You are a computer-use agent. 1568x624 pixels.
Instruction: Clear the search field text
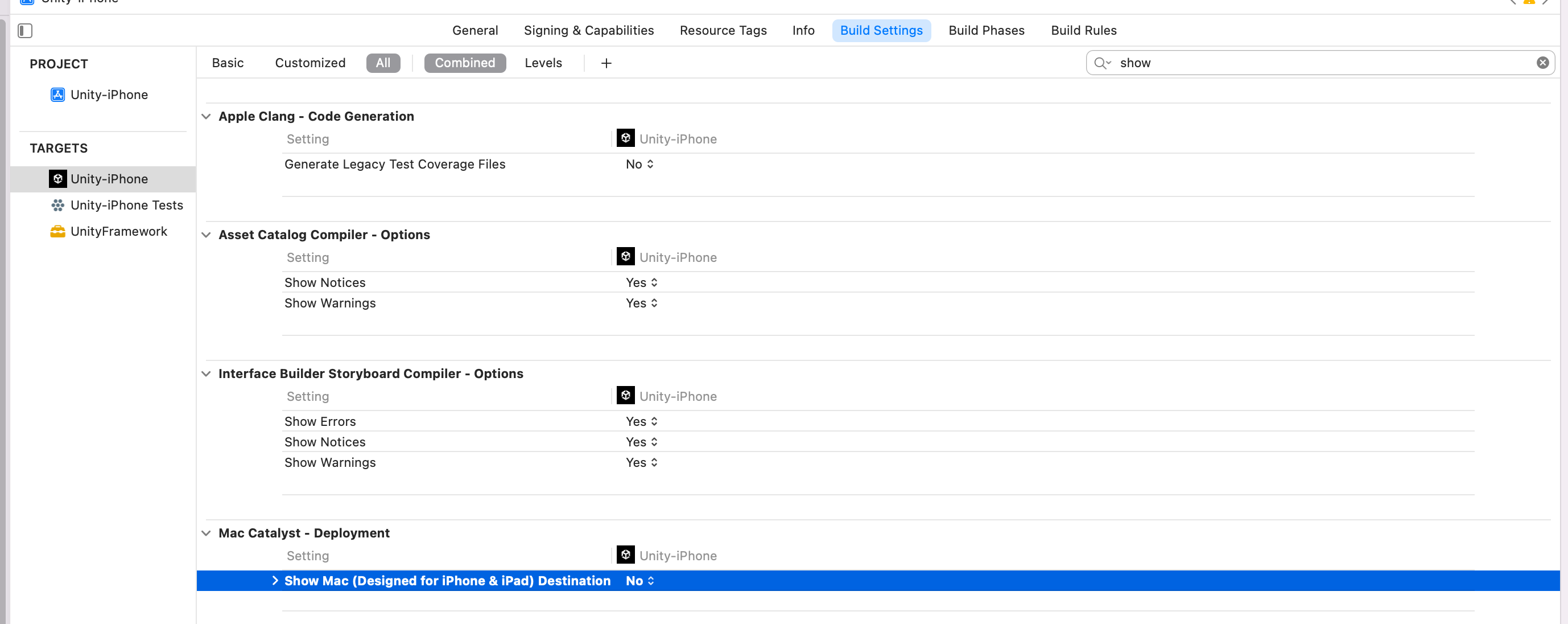tap(1542, 63)
